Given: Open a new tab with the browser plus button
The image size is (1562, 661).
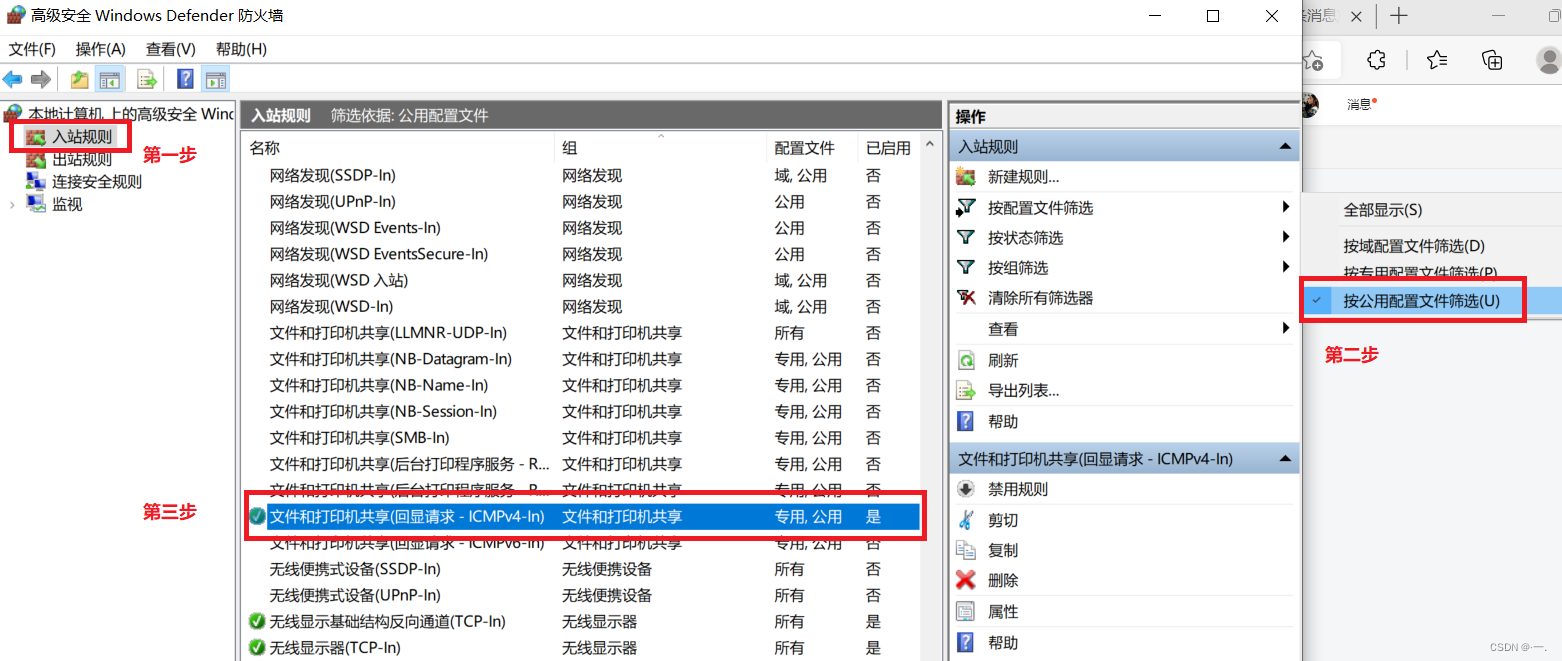Looking at the screenshot, I should pos(1399,16).
